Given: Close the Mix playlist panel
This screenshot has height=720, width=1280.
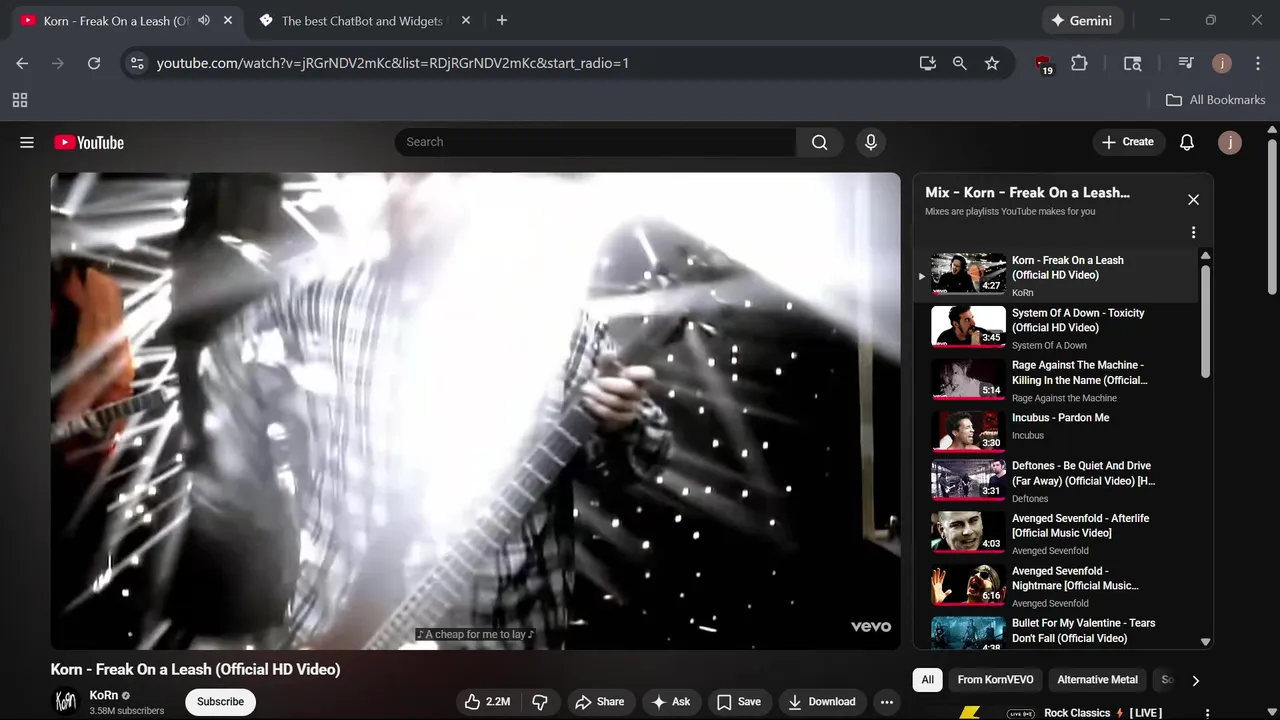Looking at the screenshot, I should [1193, 200].
